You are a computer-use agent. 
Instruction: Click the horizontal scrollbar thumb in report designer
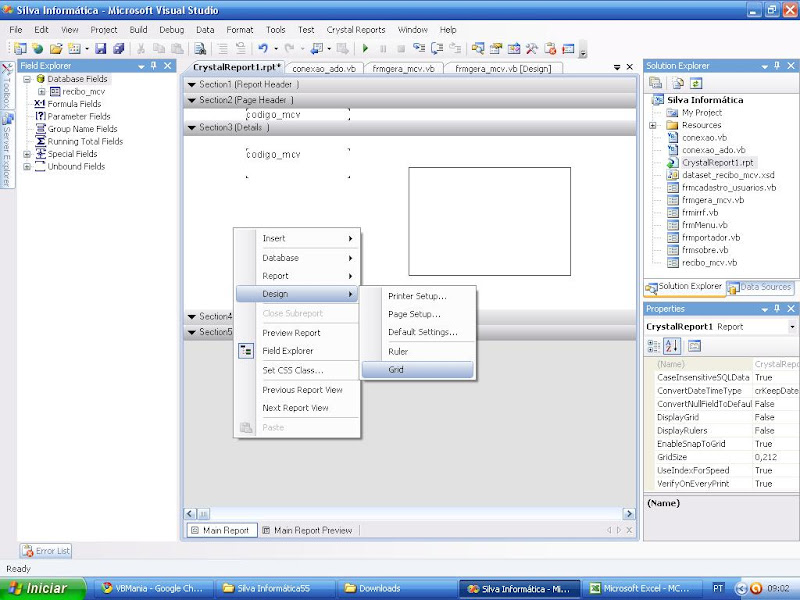point(203,514)
